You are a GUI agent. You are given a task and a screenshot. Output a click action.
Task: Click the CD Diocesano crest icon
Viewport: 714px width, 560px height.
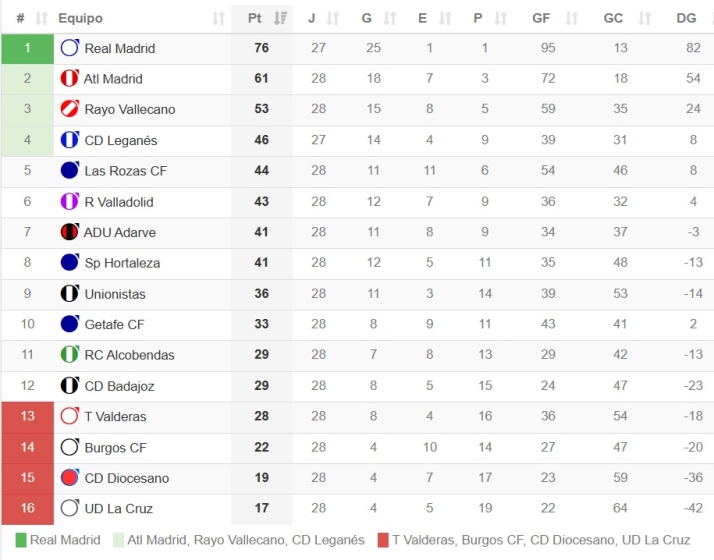point(69,478)
